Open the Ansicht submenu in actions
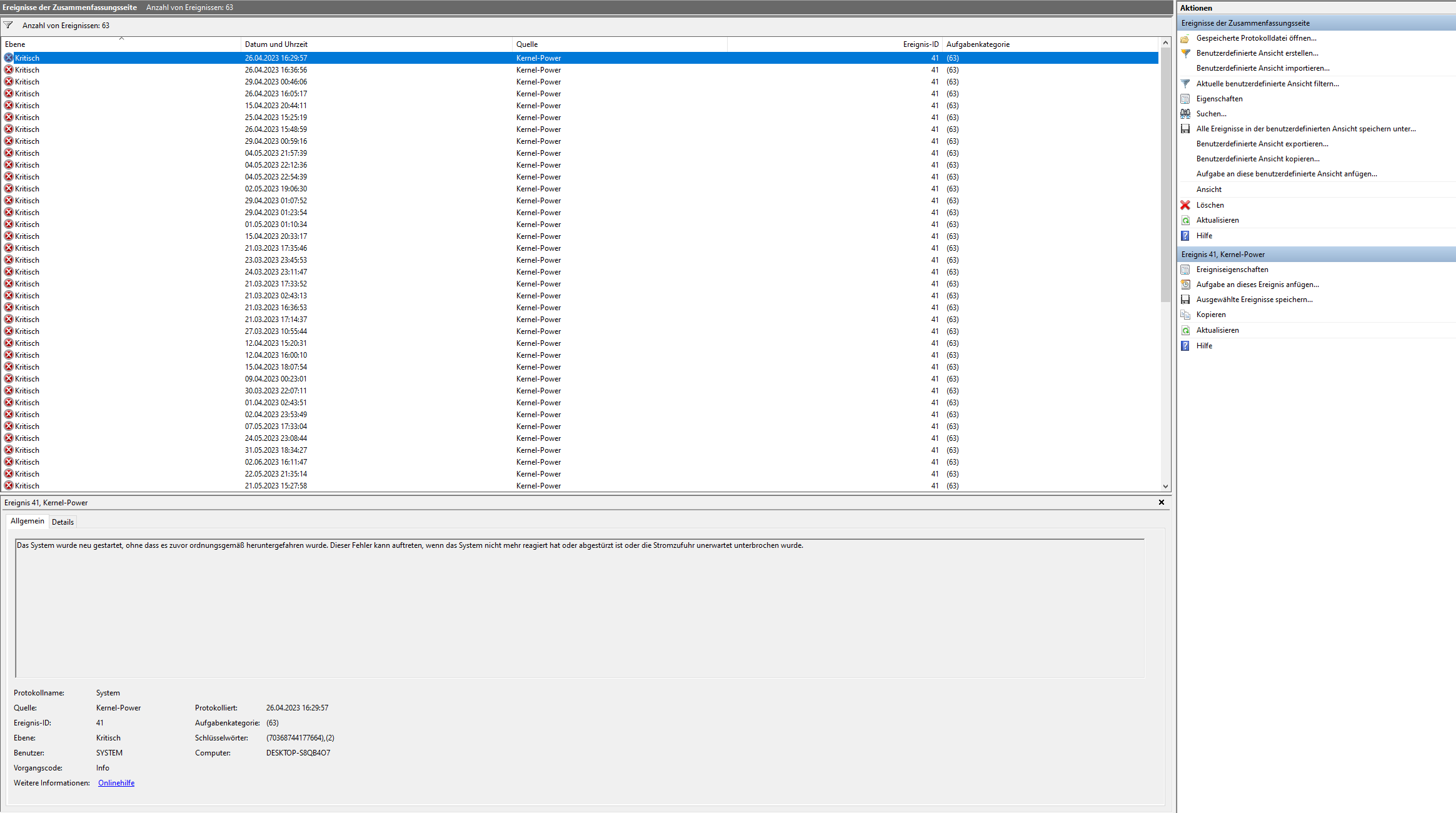 click(x=1208, y=189)
